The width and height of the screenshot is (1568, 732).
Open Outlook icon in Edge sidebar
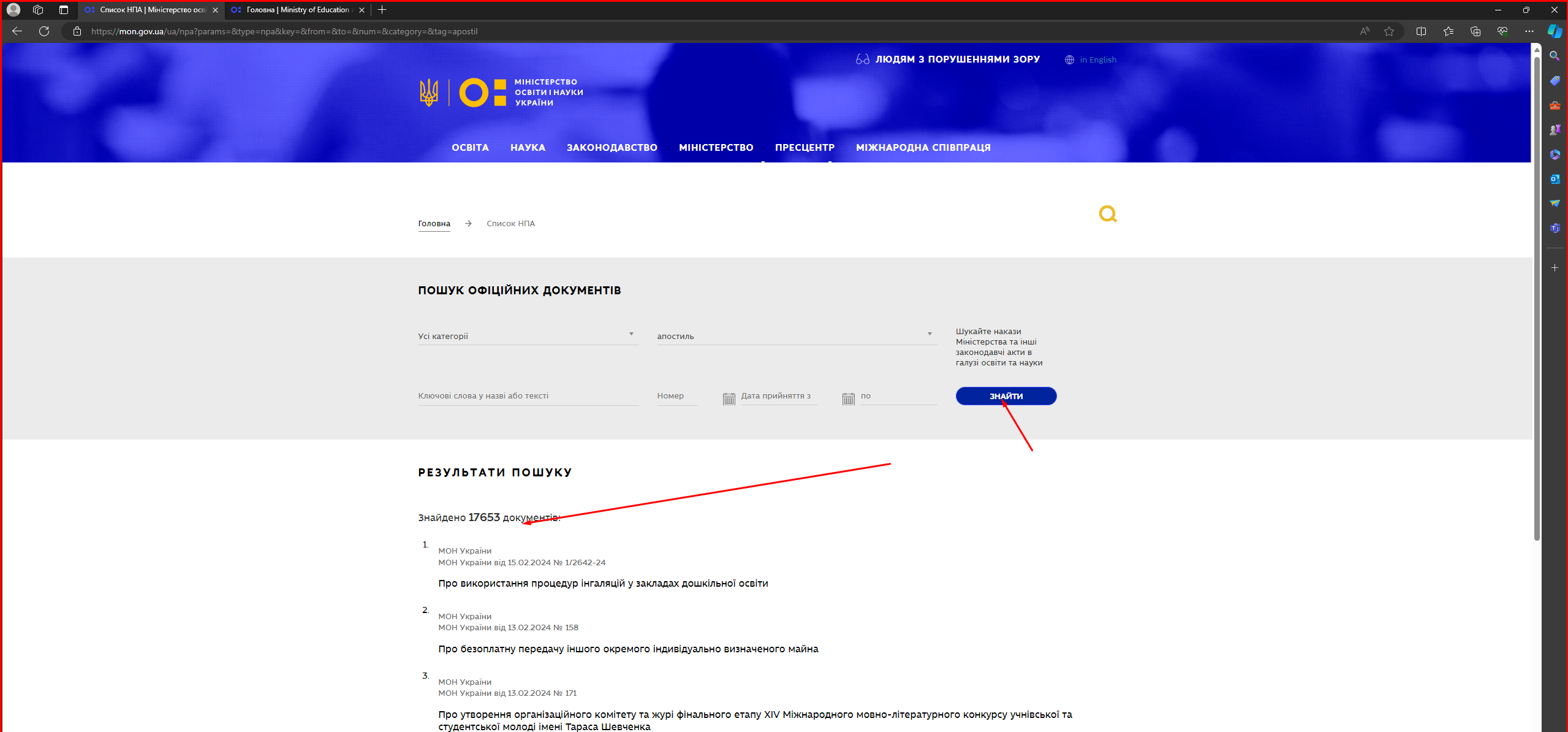click(x=1555, y=179)
